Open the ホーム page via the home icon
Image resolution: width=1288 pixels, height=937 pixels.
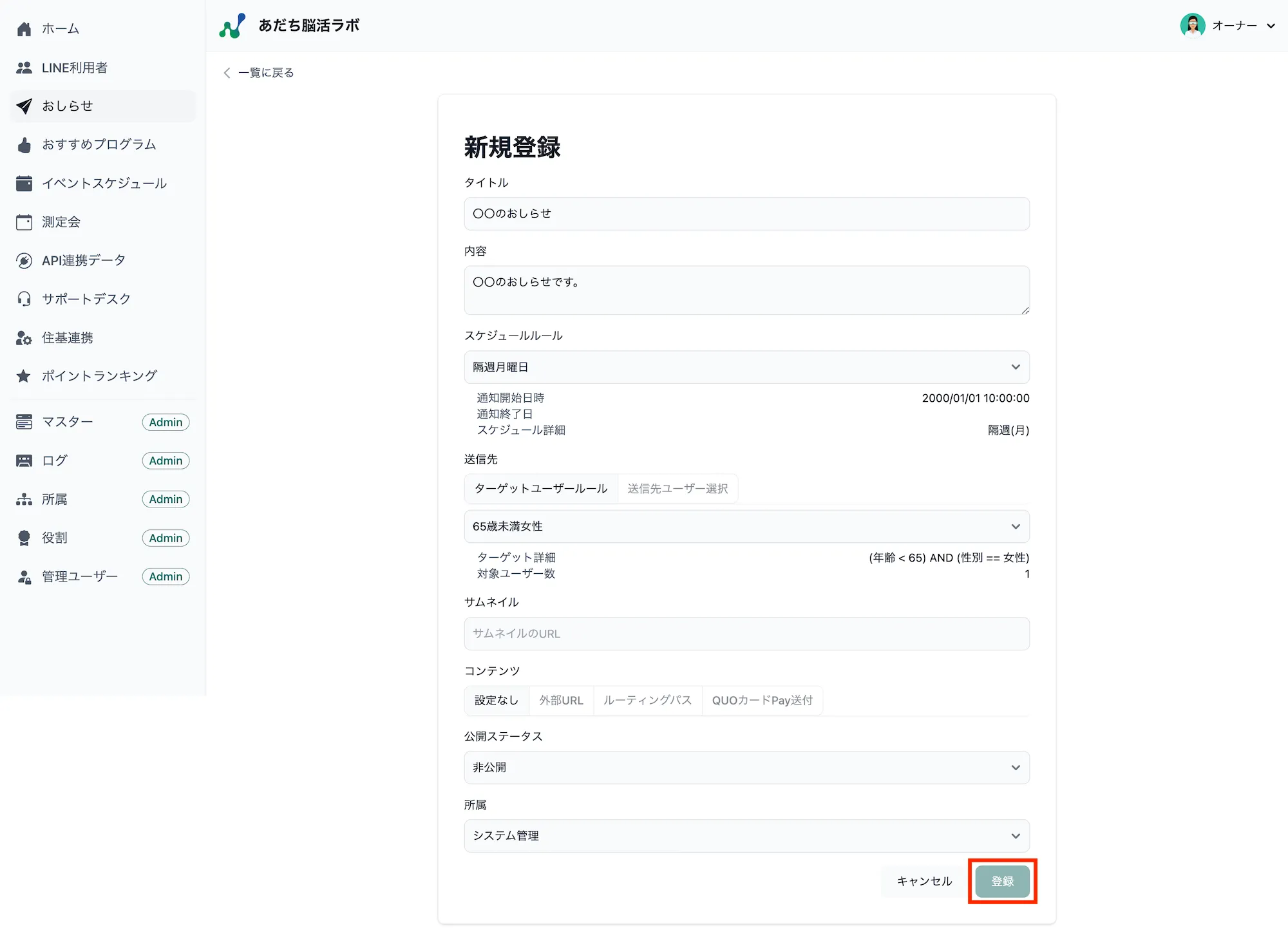pyautogui.click(x=24, y=28)
